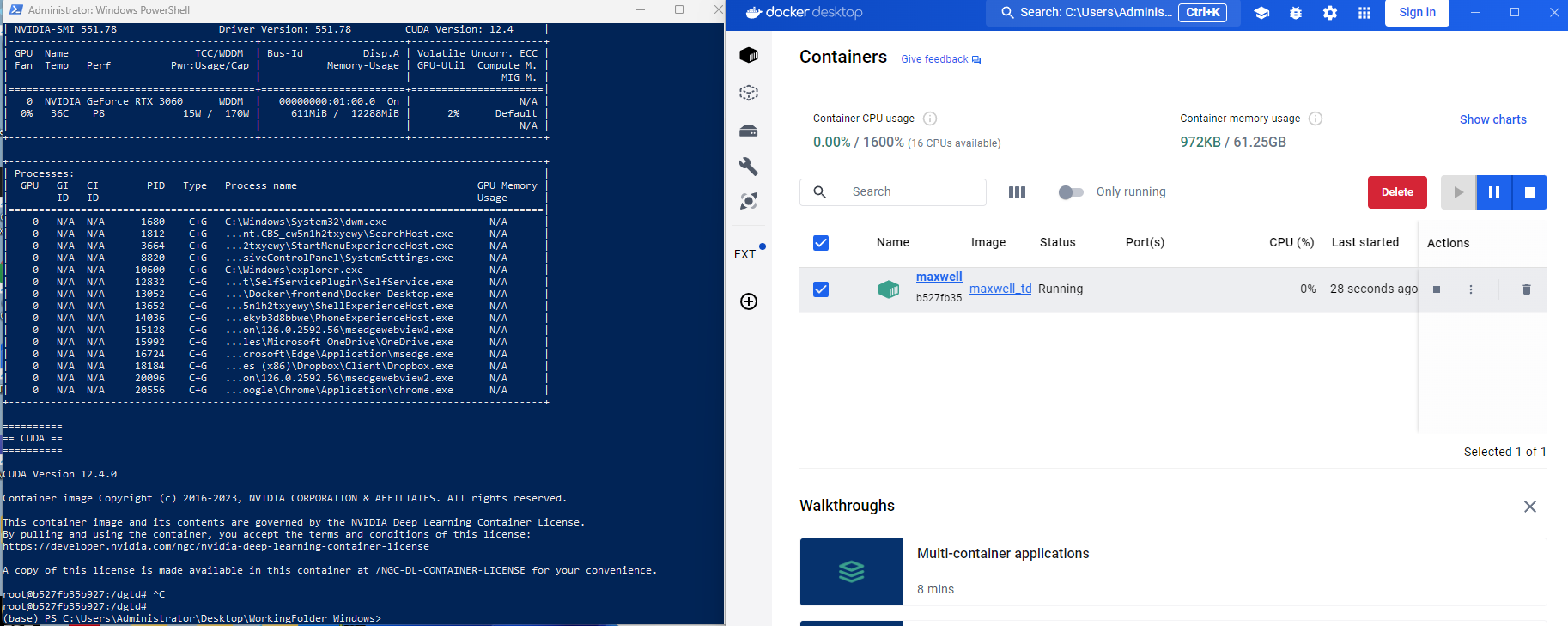Viewport: 1568px width, 626px height.
Task: Enable Only running toggle
Action: coord(1070,192)
